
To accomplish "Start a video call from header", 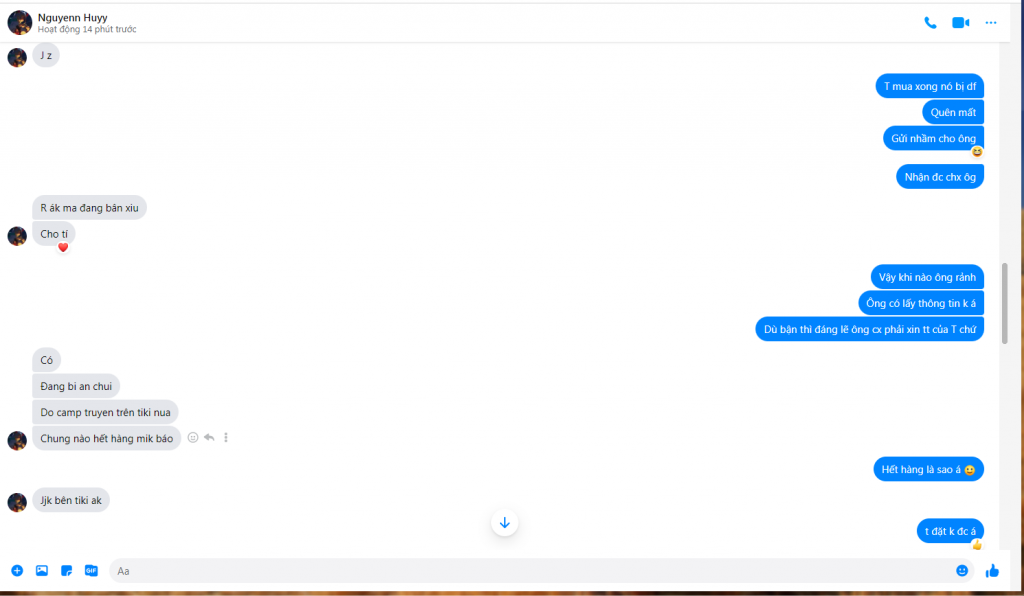I will [961, 23].
